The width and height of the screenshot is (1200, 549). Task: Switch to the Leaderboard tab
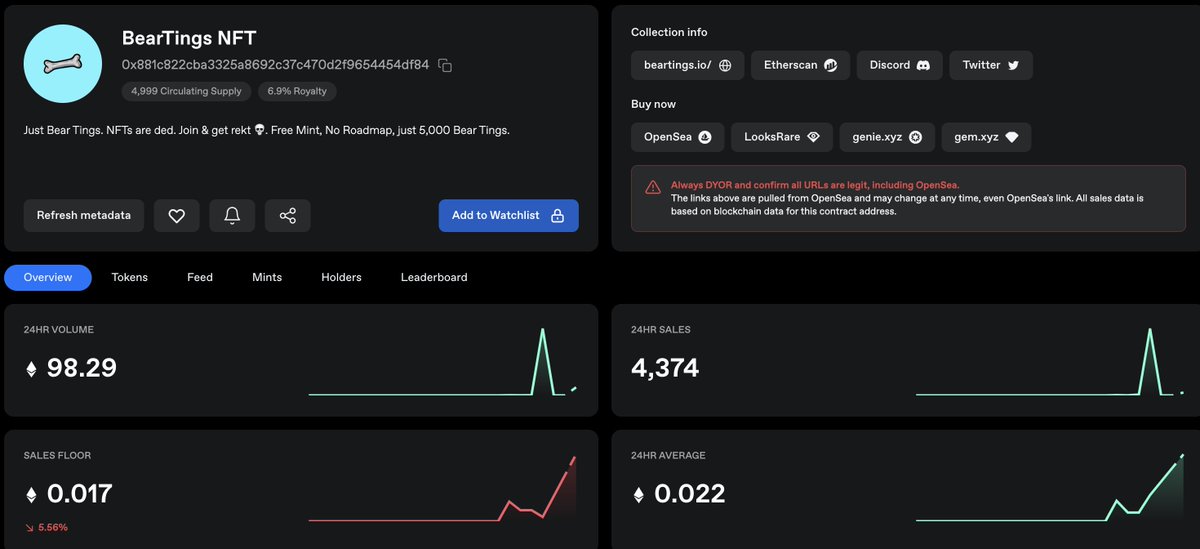434,277
